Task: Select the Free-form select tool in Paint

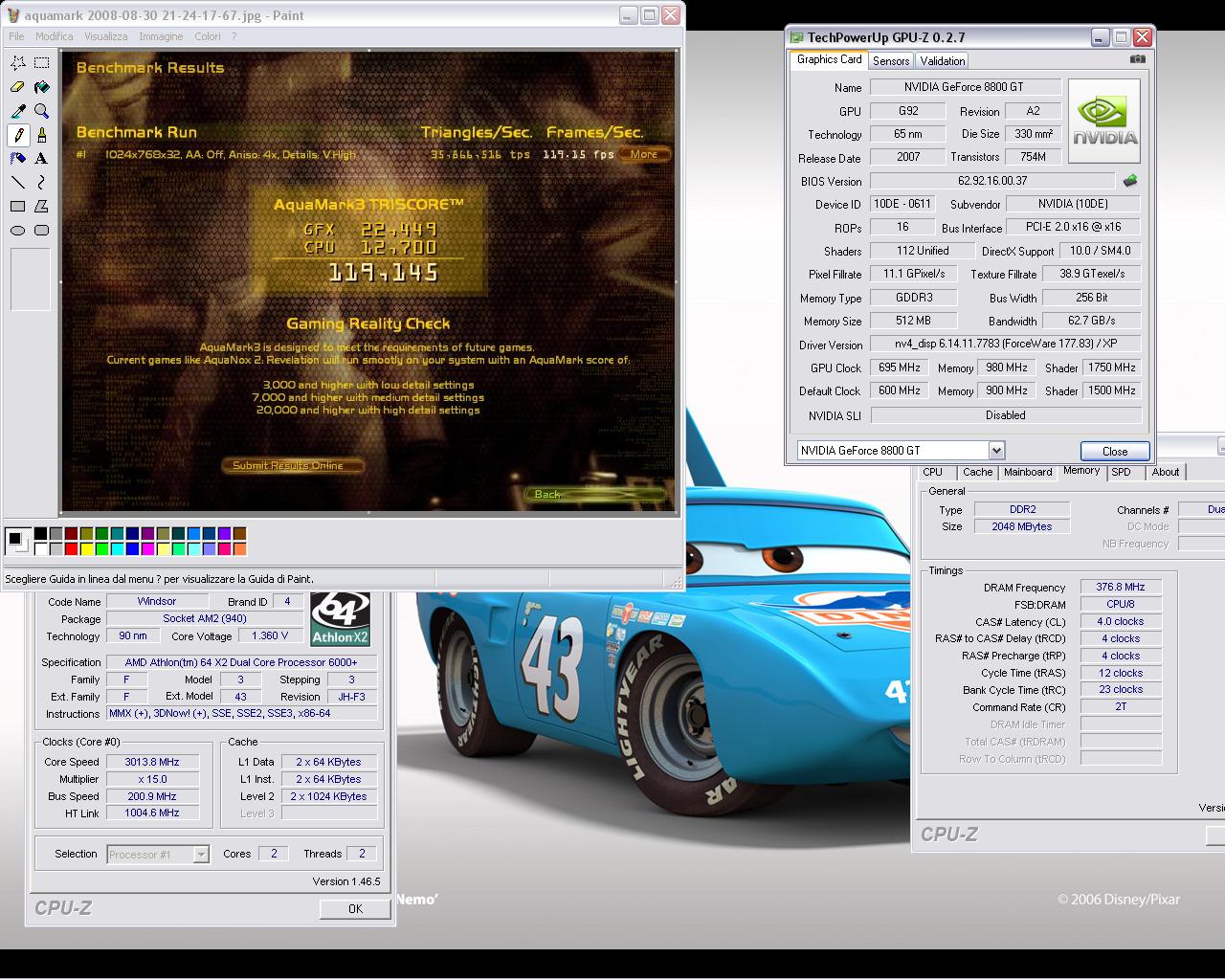Action: pos(18,63)
